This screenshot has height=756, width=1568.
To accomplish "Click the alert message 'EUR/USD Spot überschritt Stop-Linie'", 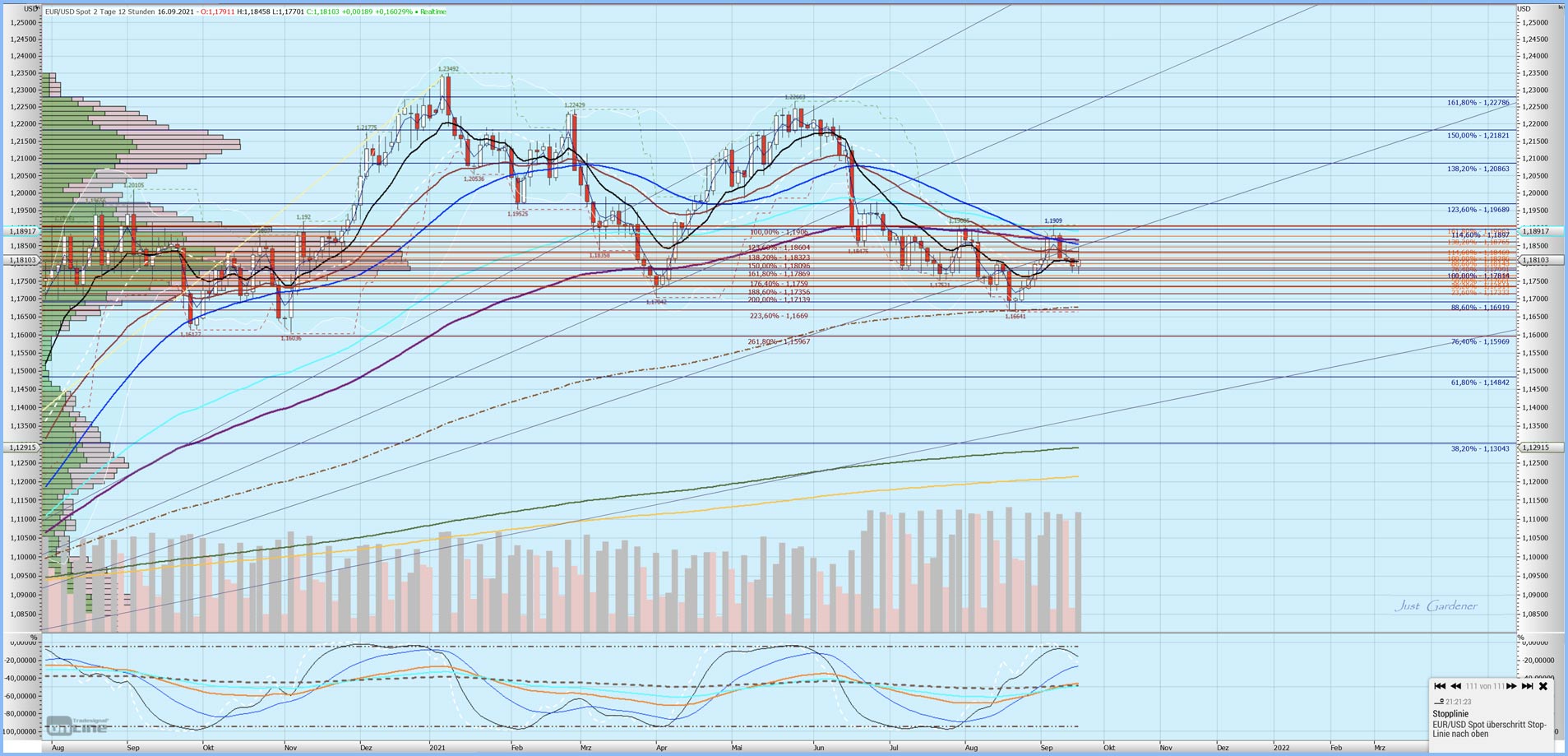I will coord(1489,729).
